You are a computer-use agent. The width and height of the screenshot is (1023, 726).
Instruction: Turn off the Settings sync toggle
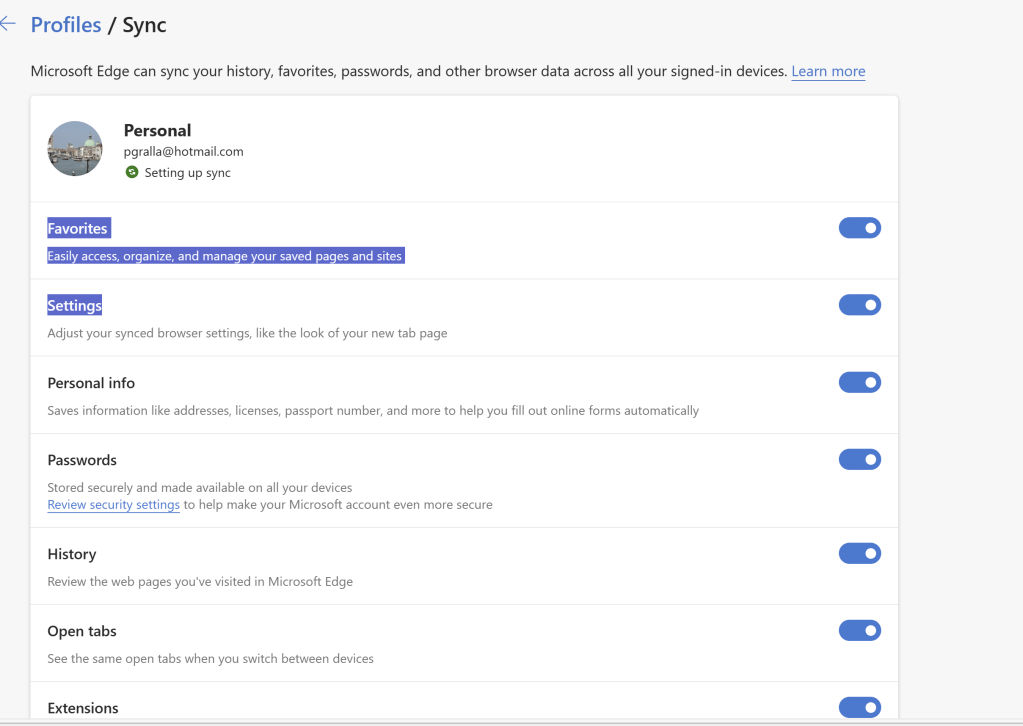click(859, 304)
